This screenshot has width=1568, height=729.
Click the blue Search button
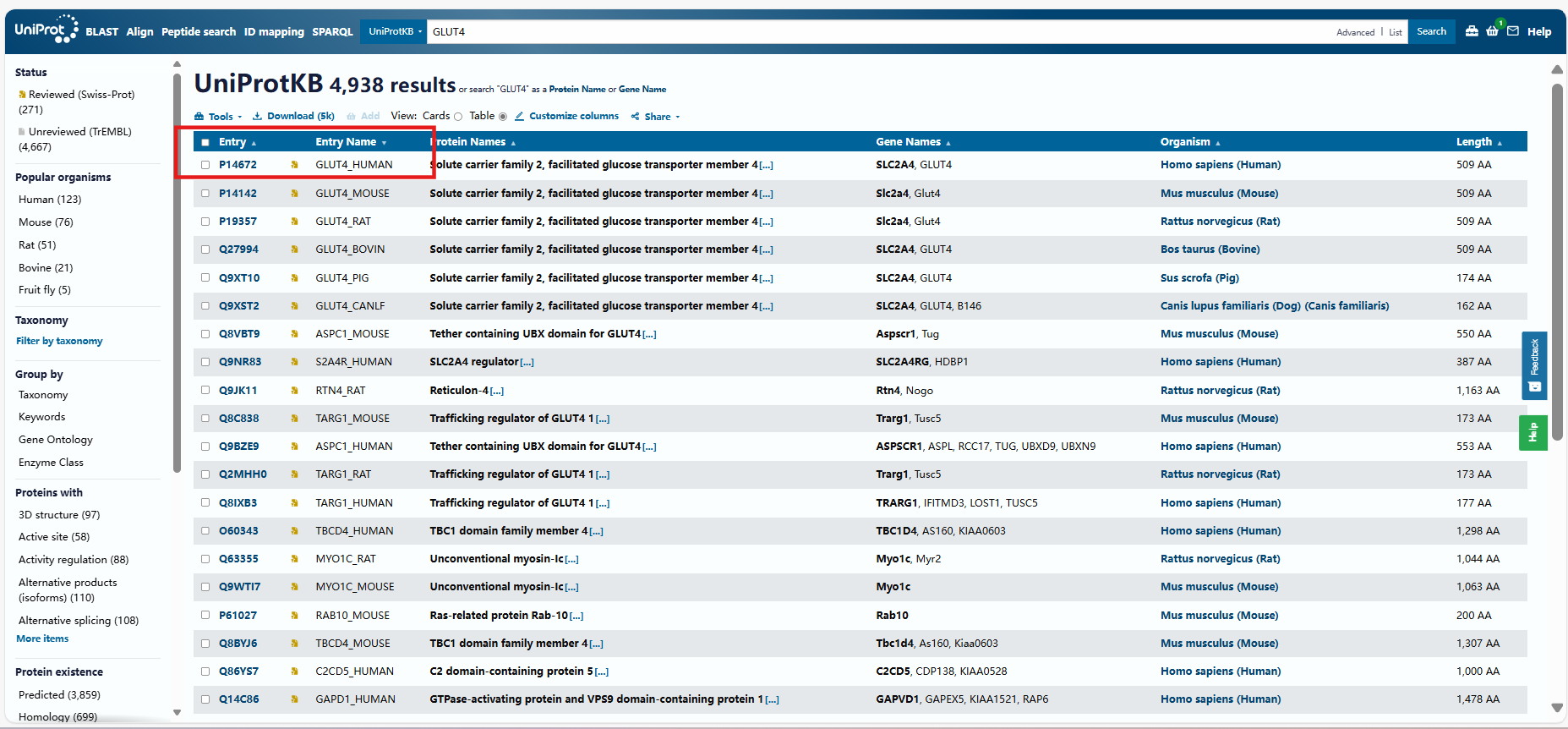click(1431, 31)
